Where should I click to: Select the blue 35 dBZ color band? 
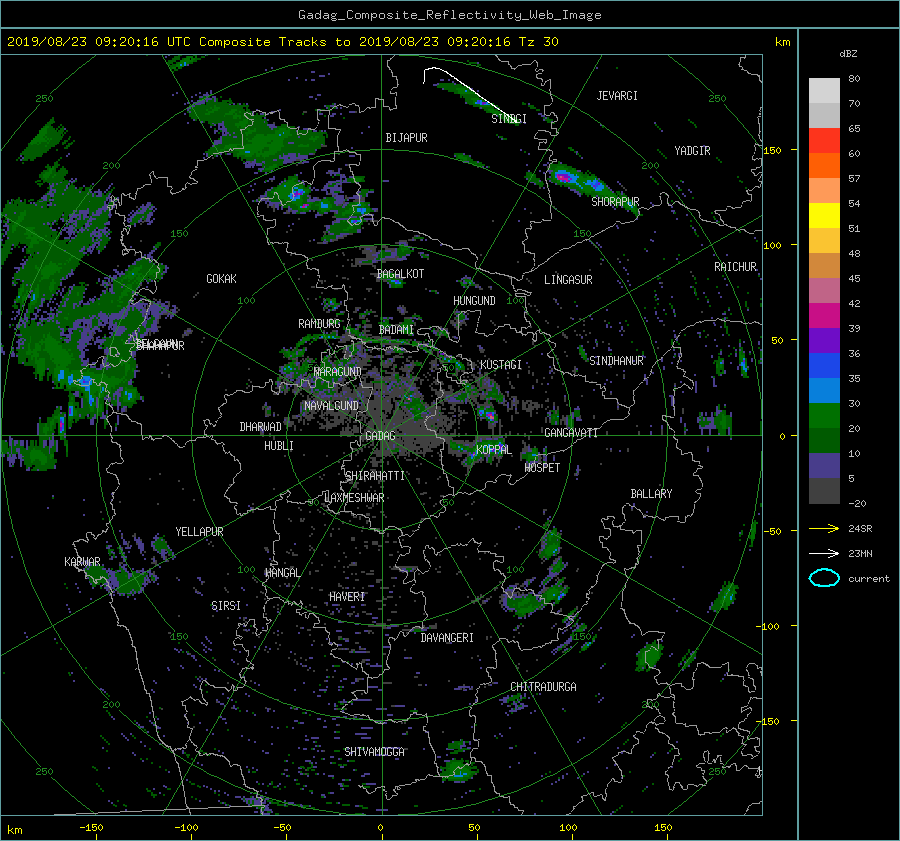(824, 365)
